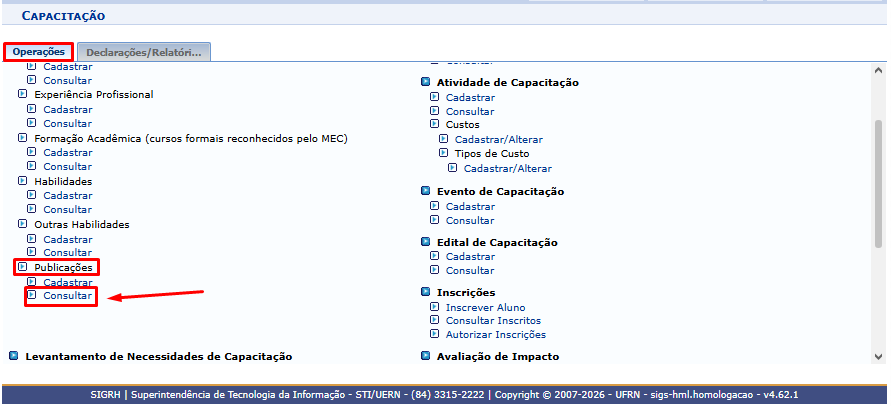Open the Autorizar Inscrições link

[496, 334]
